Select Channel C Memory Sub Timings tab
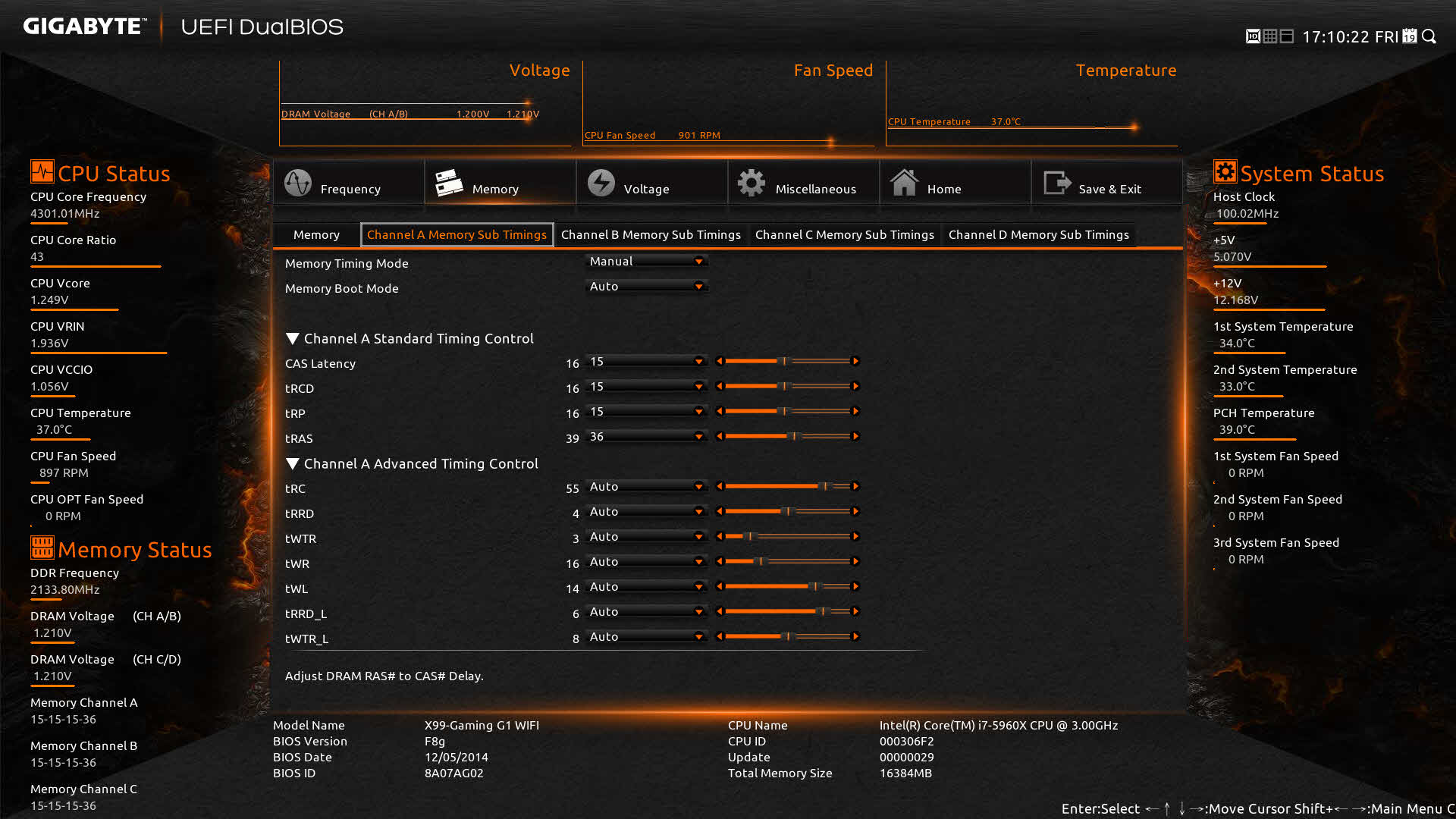The height and width of the screenshot is (819, 1456). click(x=844, y=234)
